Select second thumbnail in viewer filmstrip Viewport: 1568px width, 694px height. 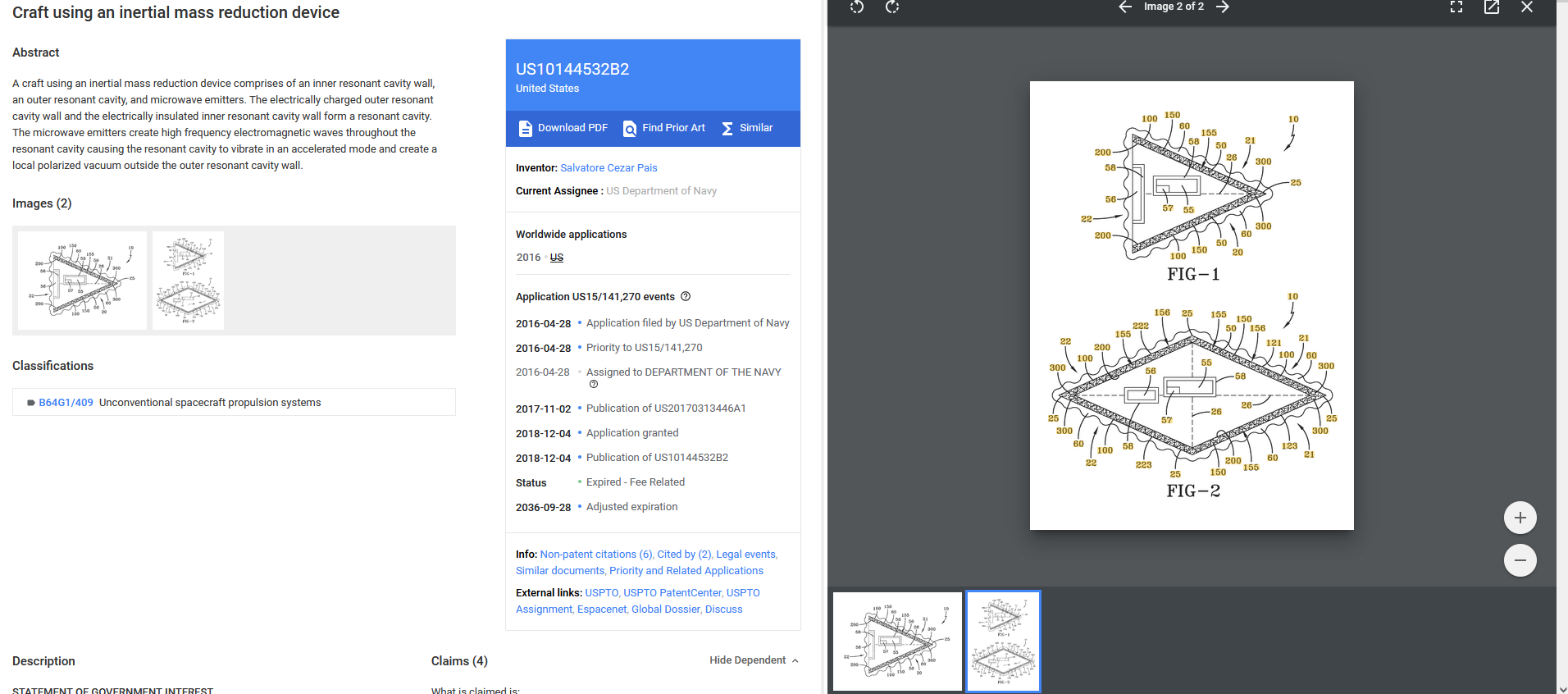pos(1003,641)
